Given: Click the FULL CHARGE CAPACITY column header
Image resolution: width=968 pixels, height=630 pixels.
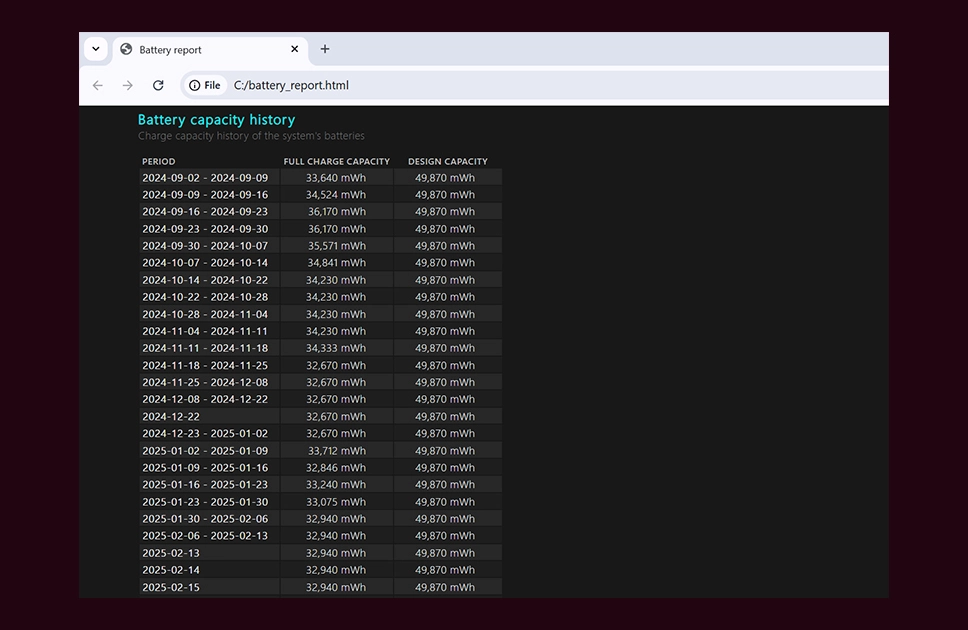Looking at the screenshot, I should tap(336, 161).
